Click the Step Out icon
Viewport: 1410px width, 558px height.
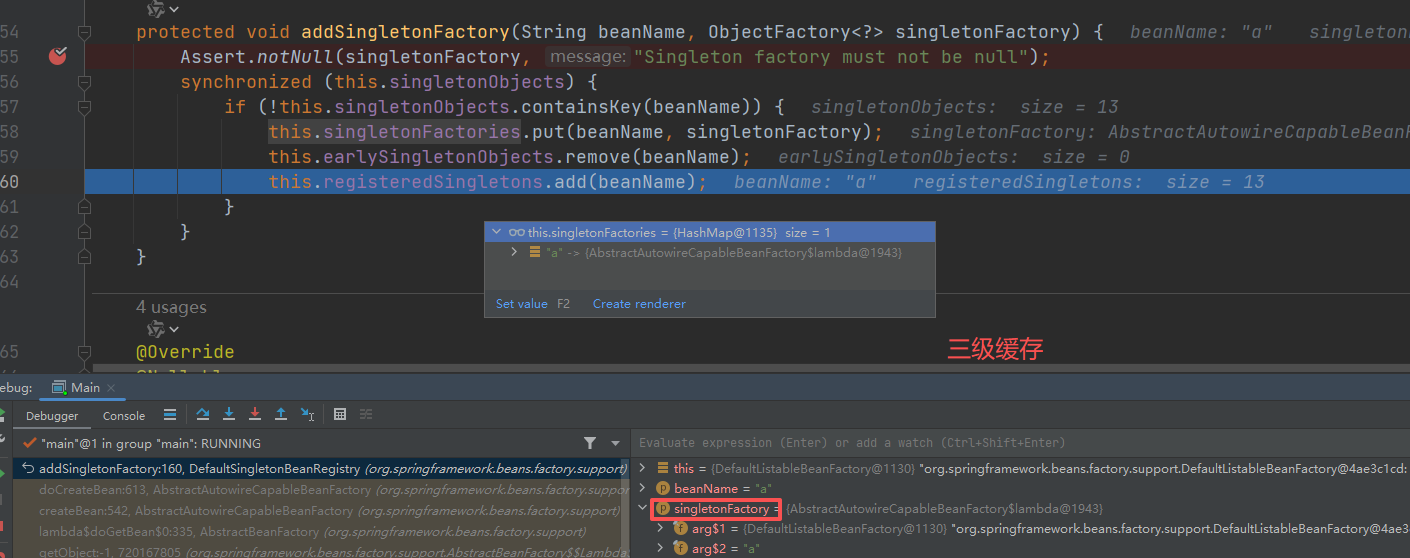click(x=281, y=415)
